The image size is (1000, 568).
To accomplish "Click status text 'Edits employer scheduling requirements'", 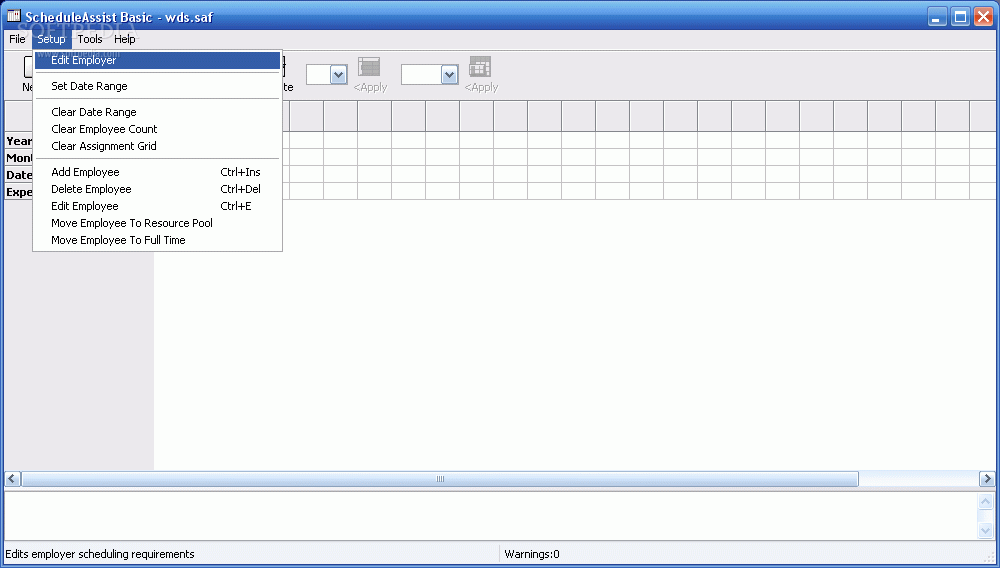I will pyautogui.click(x=100, y=554).
